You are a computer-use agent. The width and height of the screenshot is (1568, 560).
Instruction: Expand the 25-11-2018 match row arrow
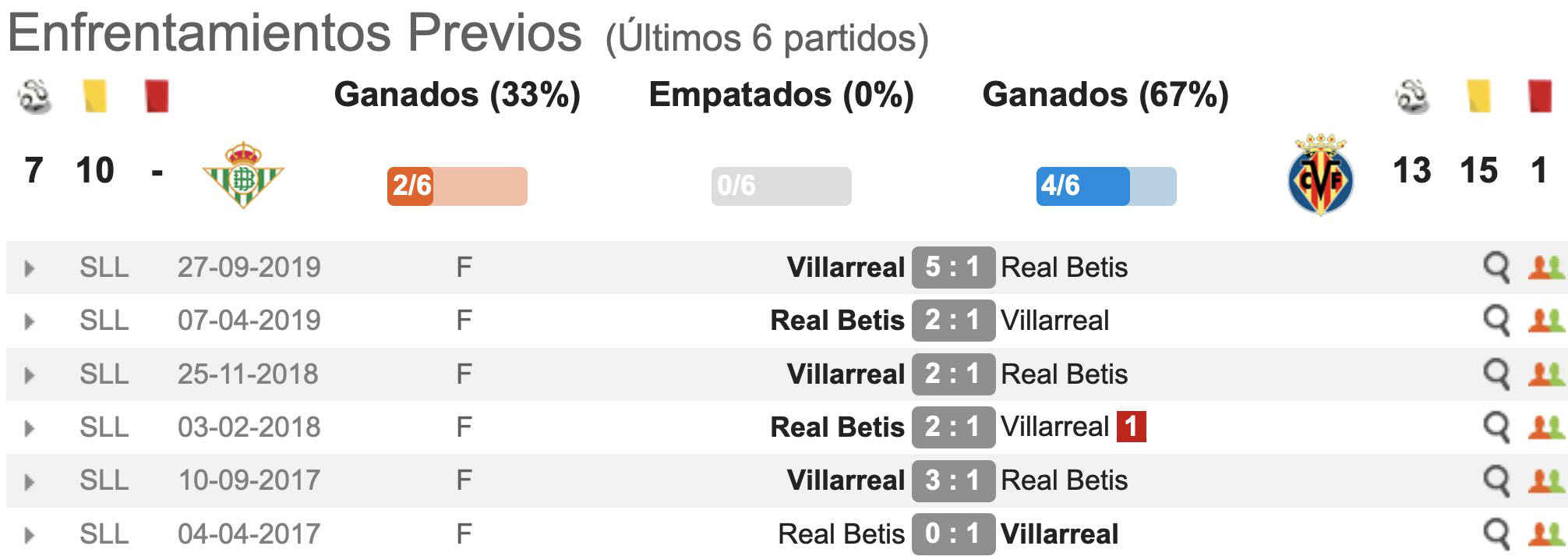coord(30,375)
